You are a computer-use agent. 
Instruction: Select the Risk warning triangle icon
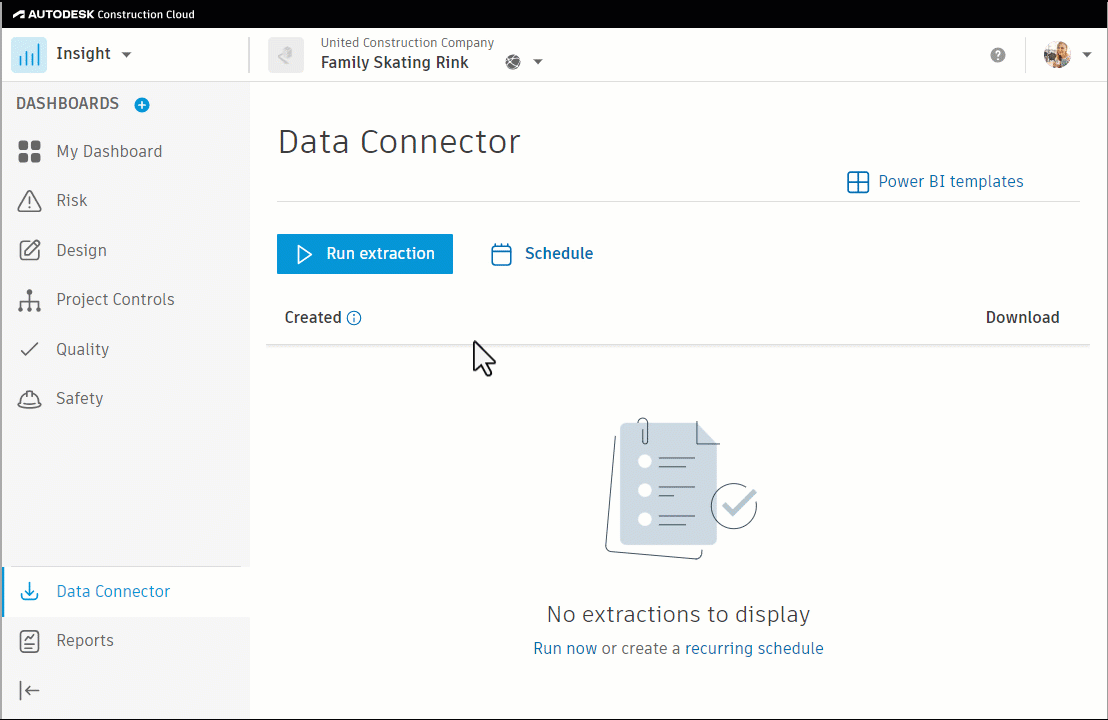(29, 200)
